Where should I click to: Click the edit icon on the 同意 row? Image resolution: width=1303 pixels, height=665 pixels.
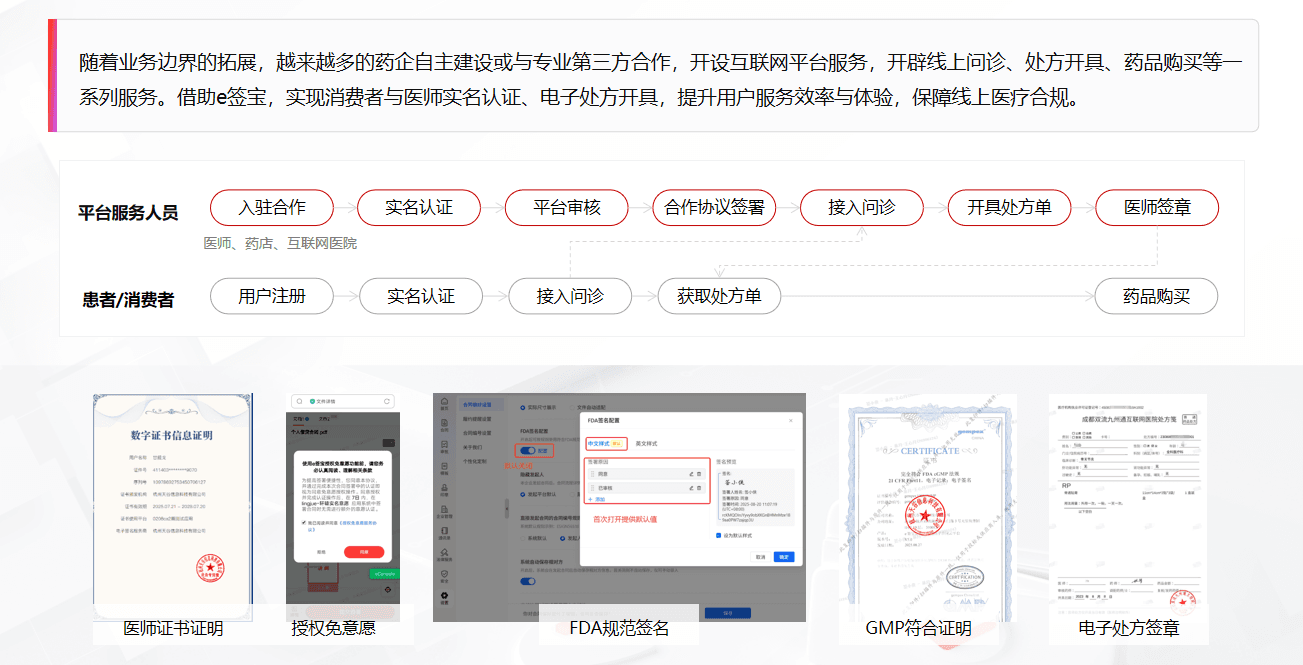tap(691, 474)
